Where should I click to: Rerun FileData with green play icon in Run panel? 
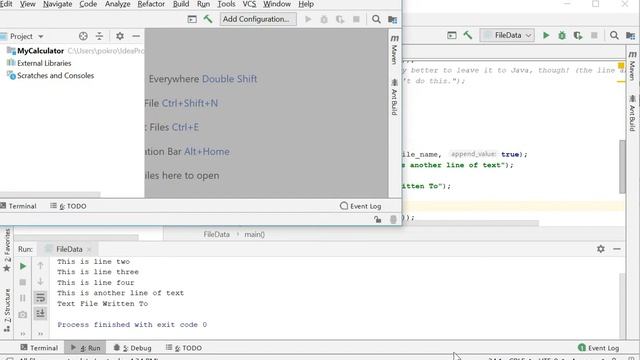(23, 266)
